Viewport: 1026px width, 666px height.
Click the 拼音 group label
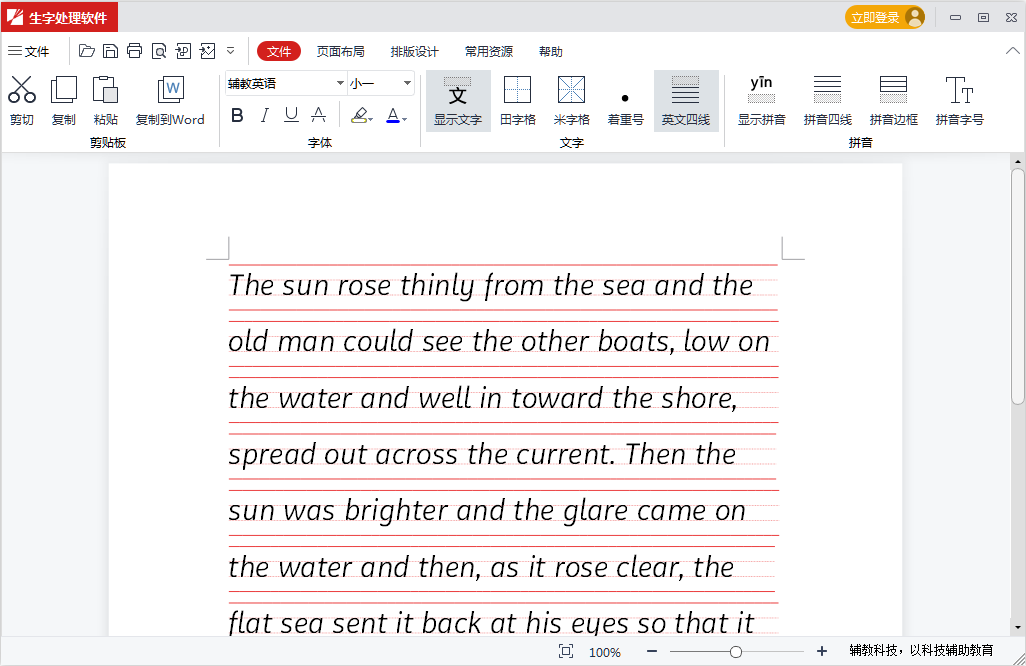pyautogui.click(x=860, y=143)
